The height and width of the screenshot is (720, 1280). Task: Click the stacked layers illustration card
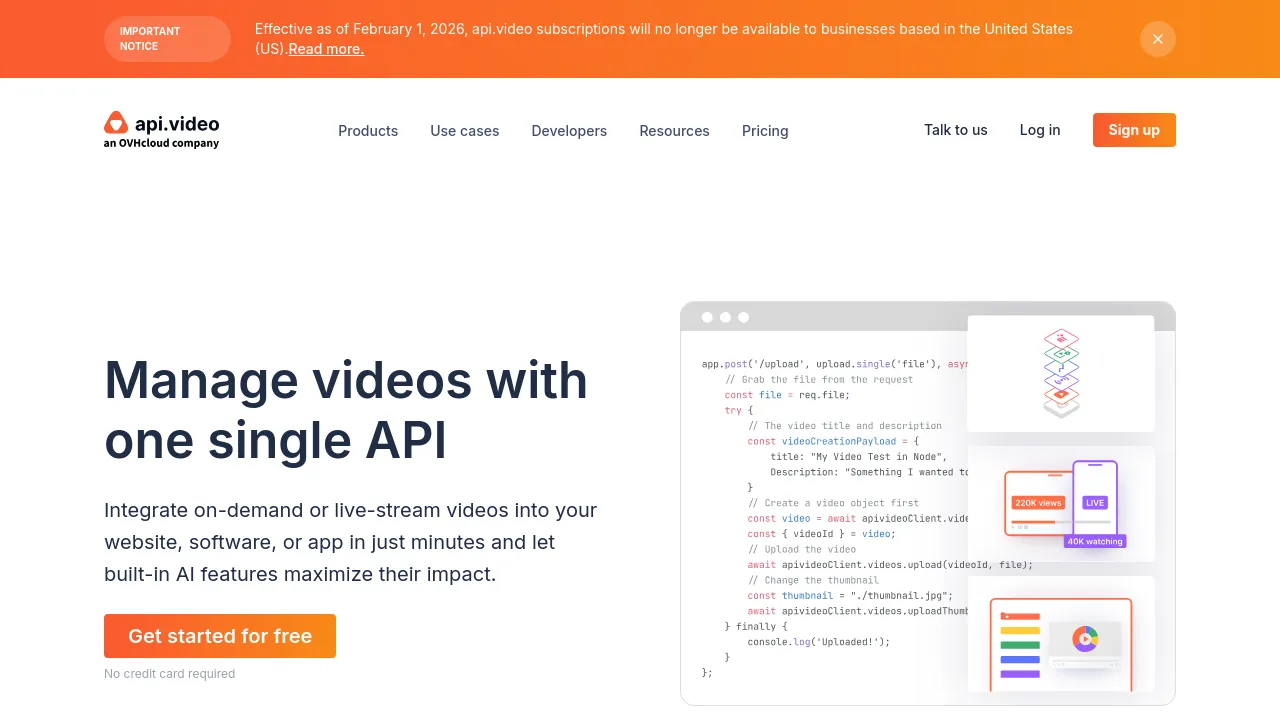coord(1061,373)
